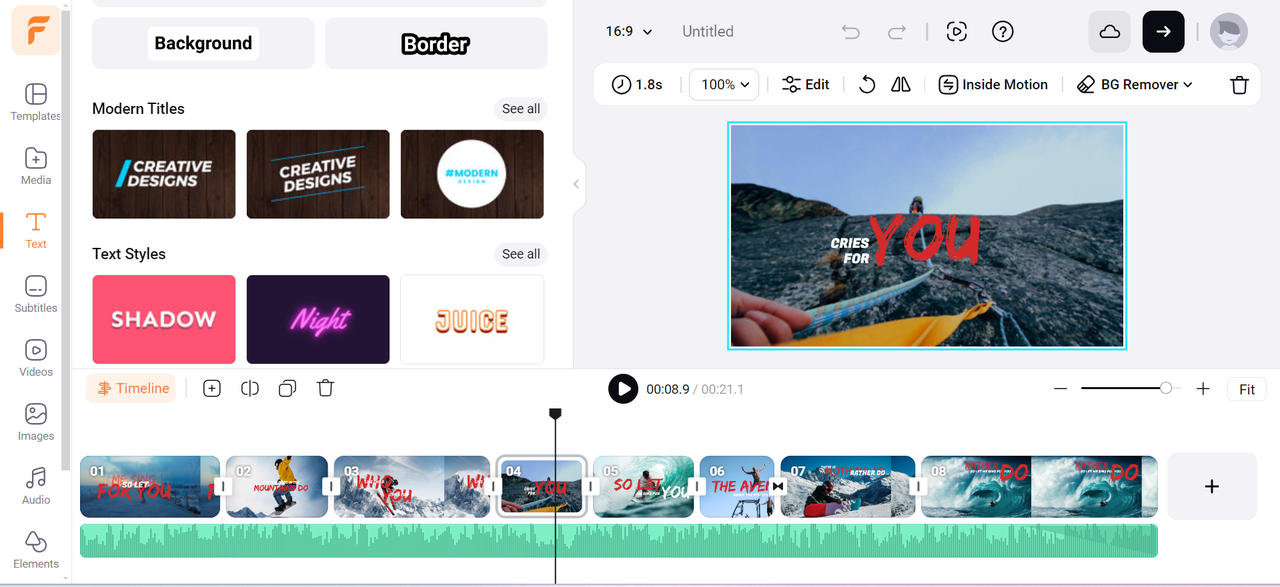The image size is (1280, 587).
Task: Select scene 08 ocean wave clip
Action: click(1039, 487)
